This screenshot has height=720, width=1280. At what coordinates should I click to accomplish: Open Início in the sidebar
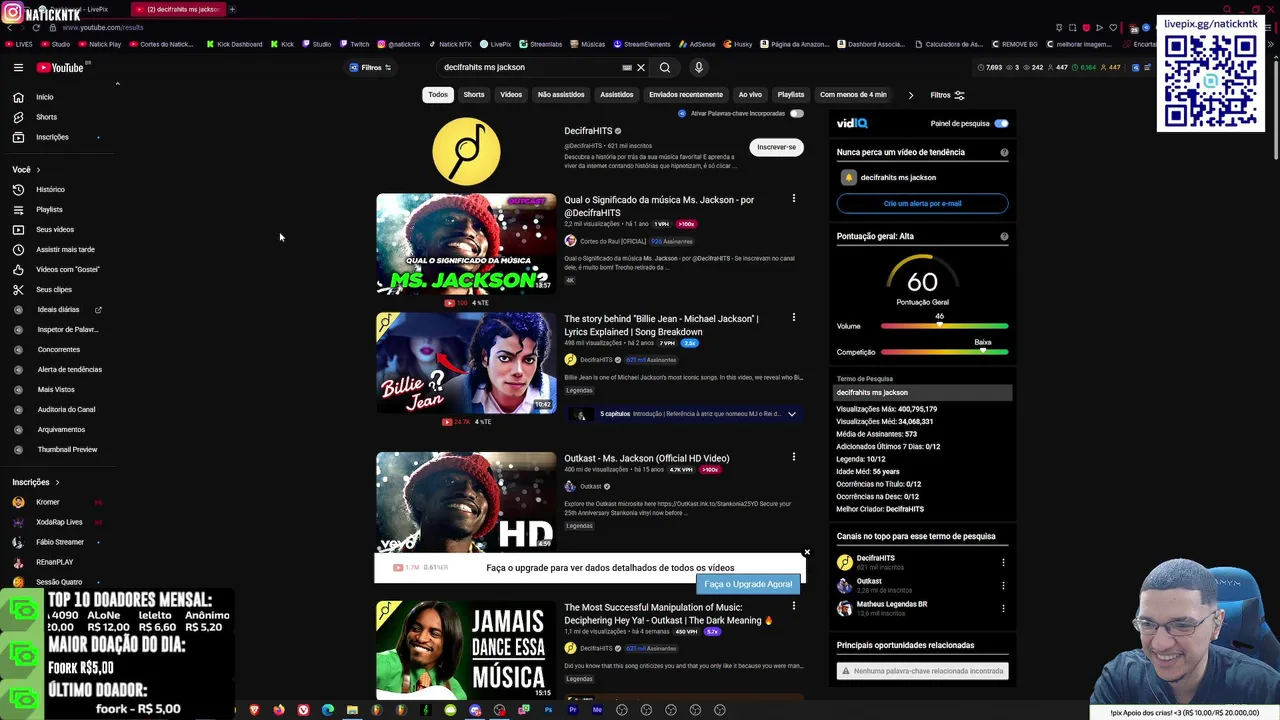[x=45, y=97]
